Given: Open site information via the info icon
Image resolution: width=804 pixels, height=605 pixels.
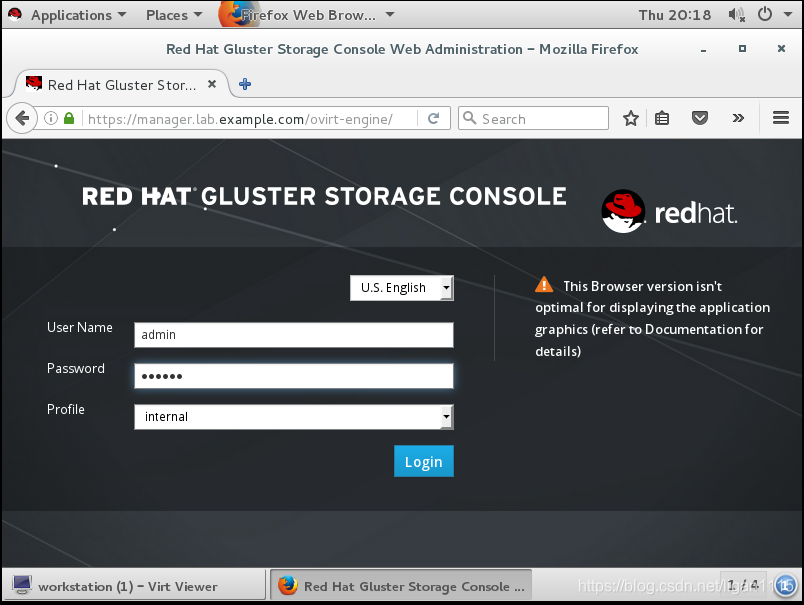Looking at the screenshot, I should coord(51,118).
